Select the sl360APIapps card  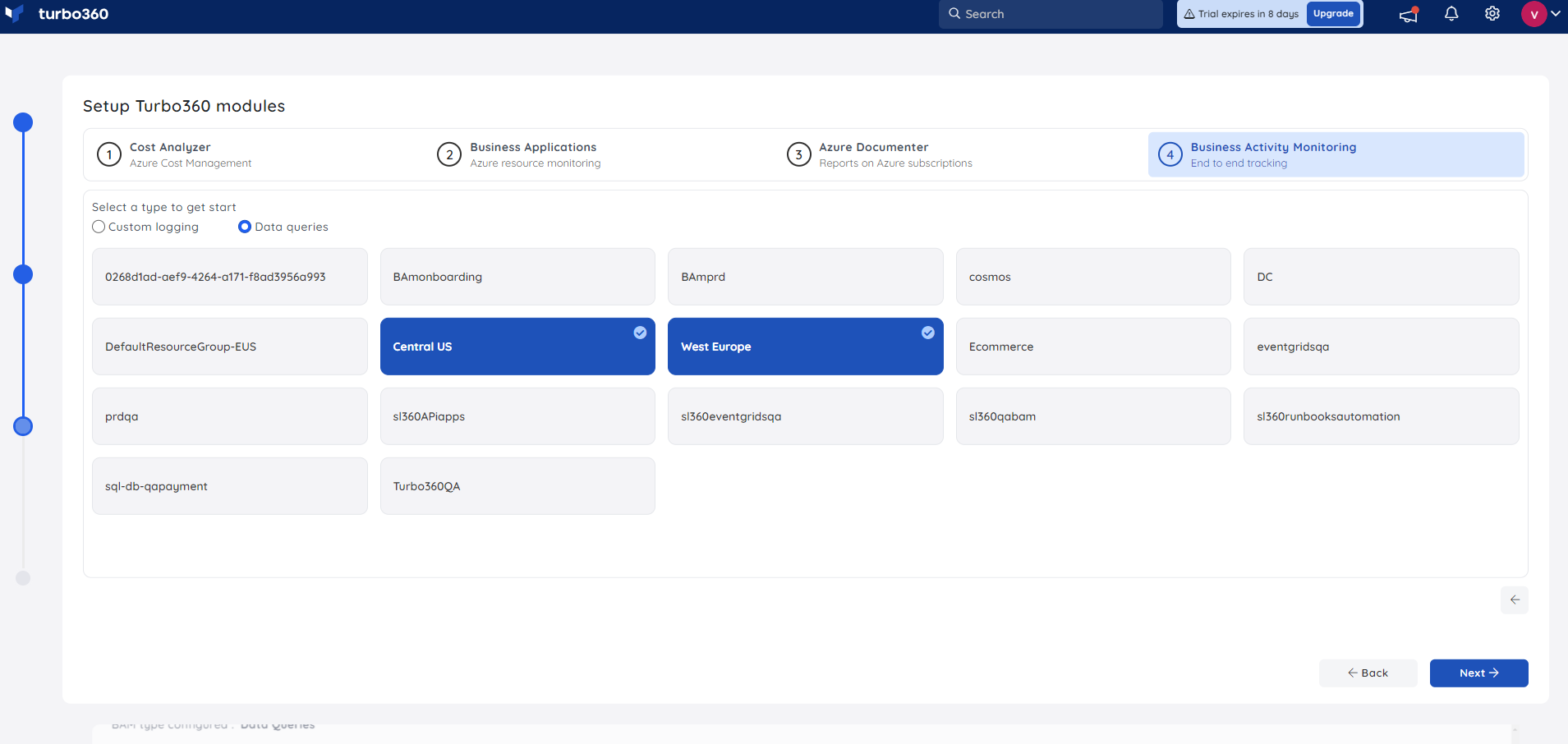517,416
